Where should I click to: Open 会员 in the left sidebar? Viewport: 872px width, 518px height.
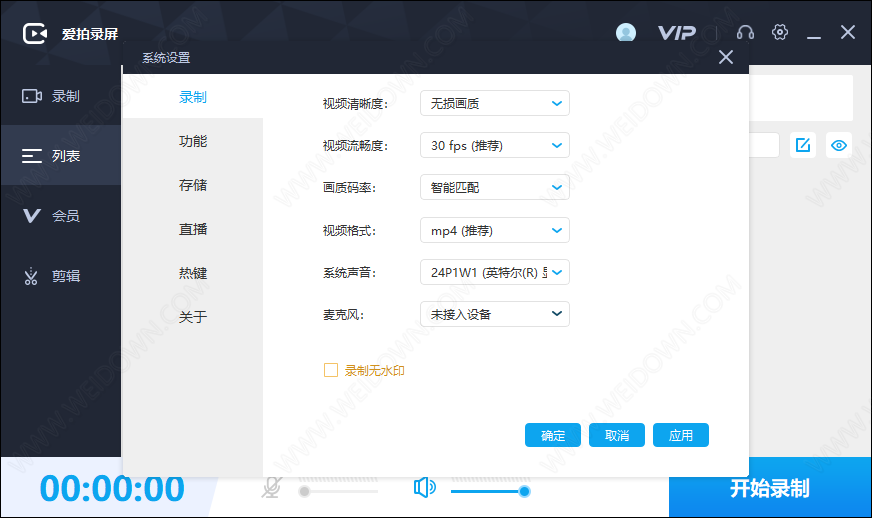(60, 215)
